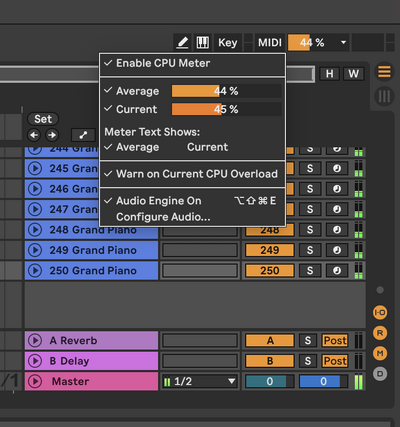
Task: Unfold the A Reverb return track
Action: tap(35, 341)
